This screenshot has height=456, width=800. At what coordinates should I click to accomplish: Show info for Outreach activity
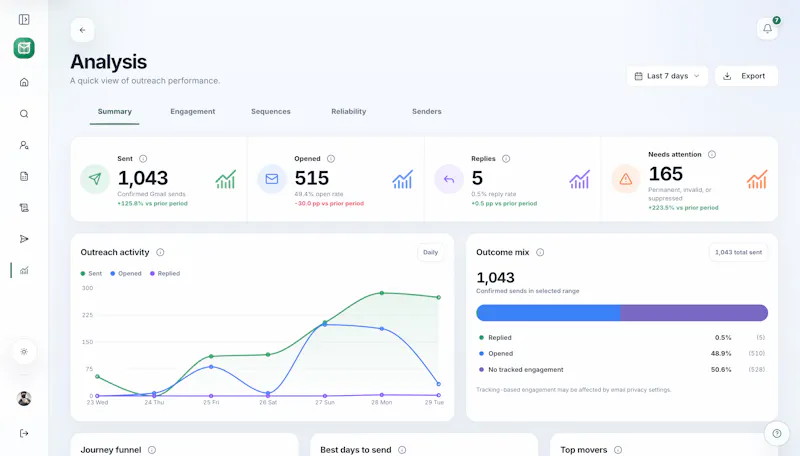coord(160,252)
